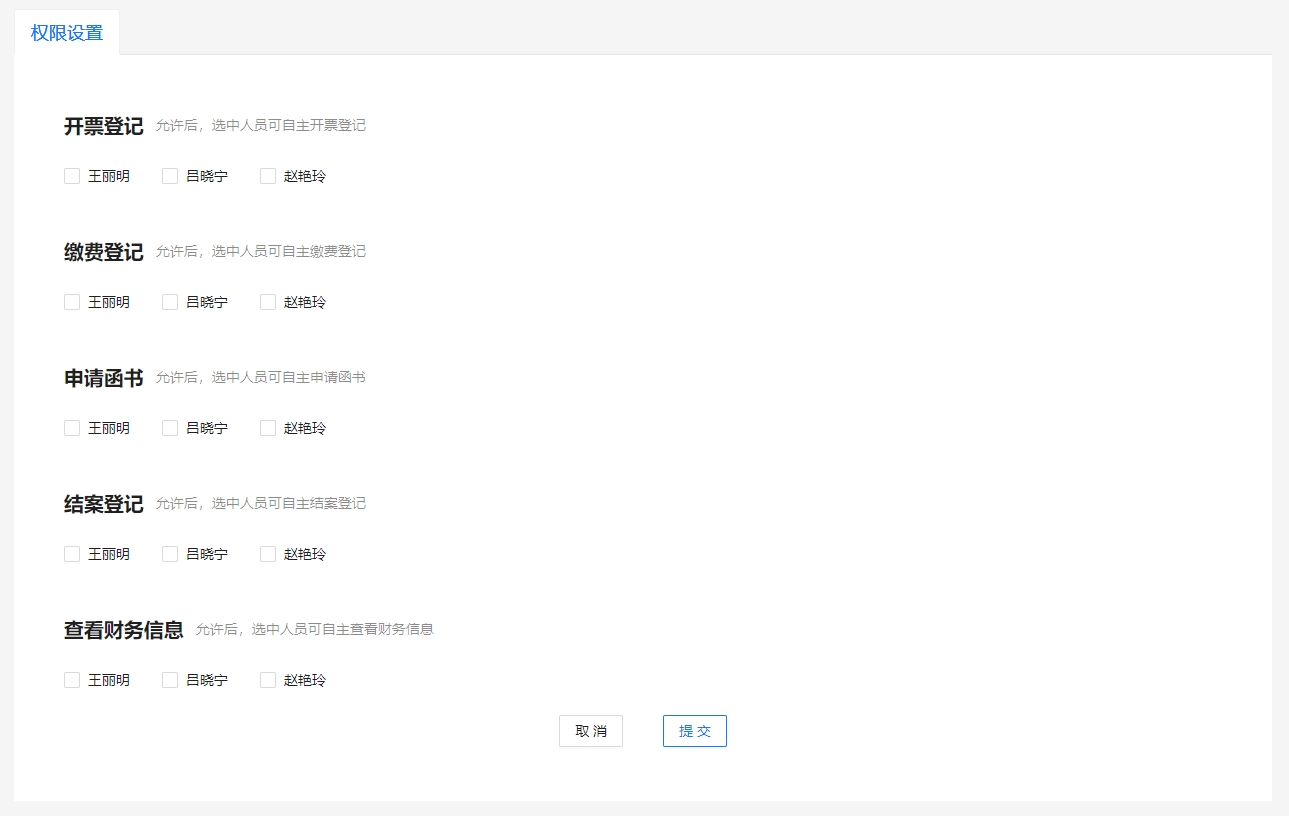Enable 王丽明 for 结案登记
This screenshot has width=1289, height=816.
(72, 554)
